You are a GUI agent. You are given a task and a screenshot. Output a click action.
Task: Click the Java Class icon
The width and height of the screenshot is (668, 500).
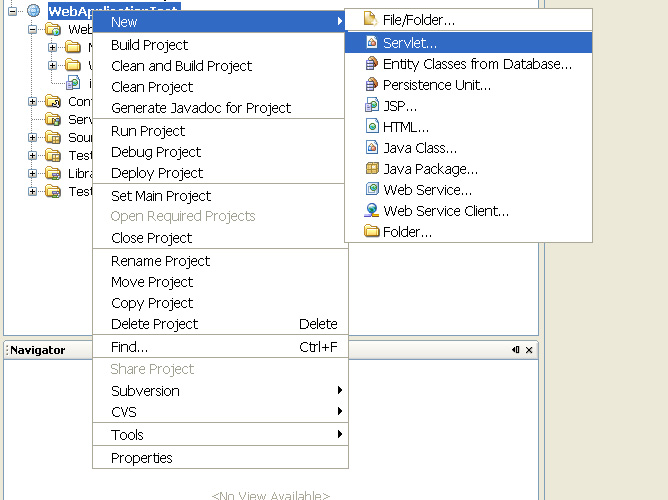point(372,148)
